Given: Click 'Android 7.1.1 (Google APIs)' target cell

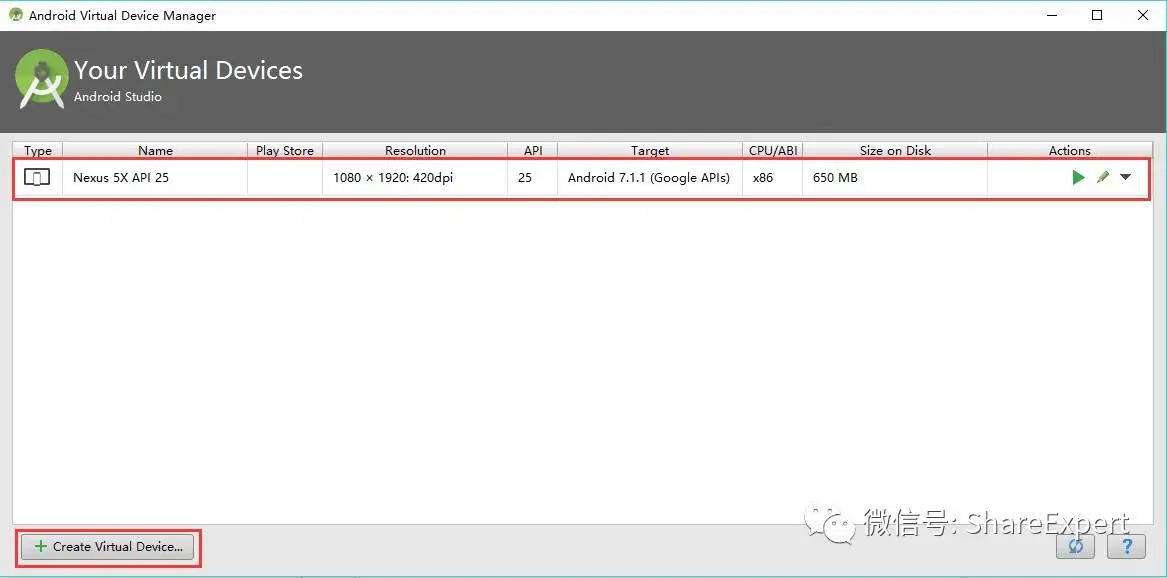Looking at the screenshot, I should 650,178.
